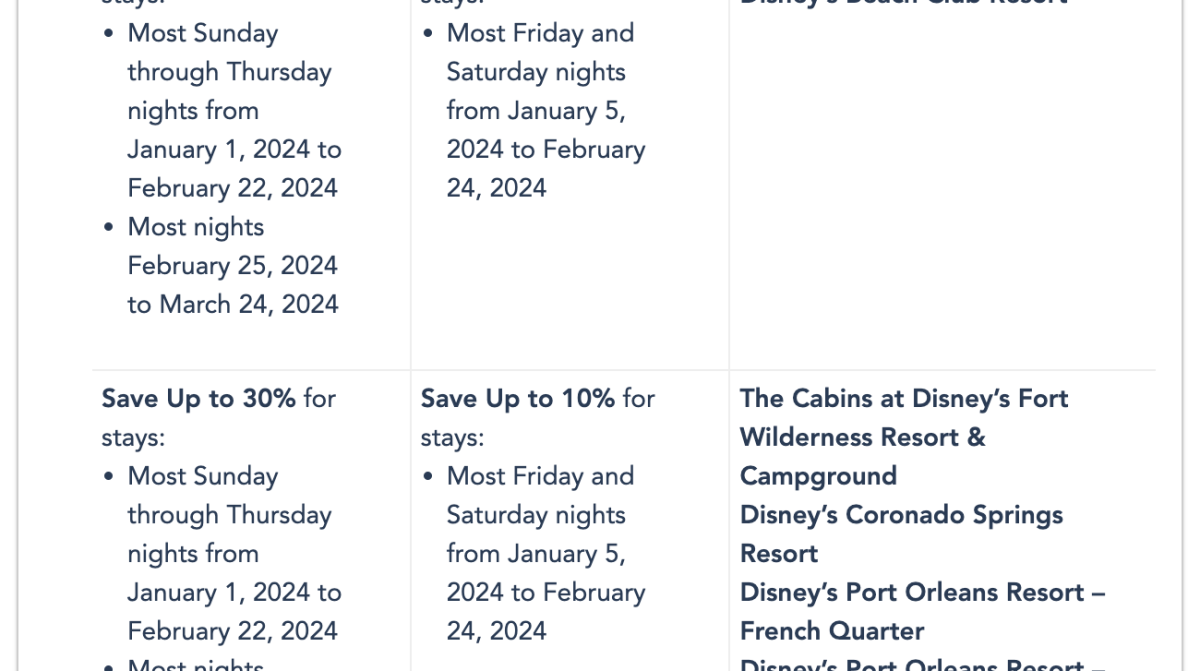The height and width of the screenshot is (671, 1200).
Task: Click "Campground" word in resort list
Action: [x=818, y=476]
